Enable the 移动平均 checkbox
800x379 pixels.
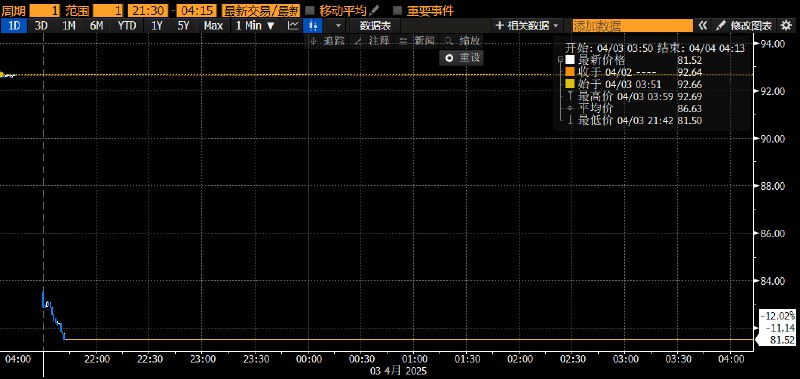309,10
